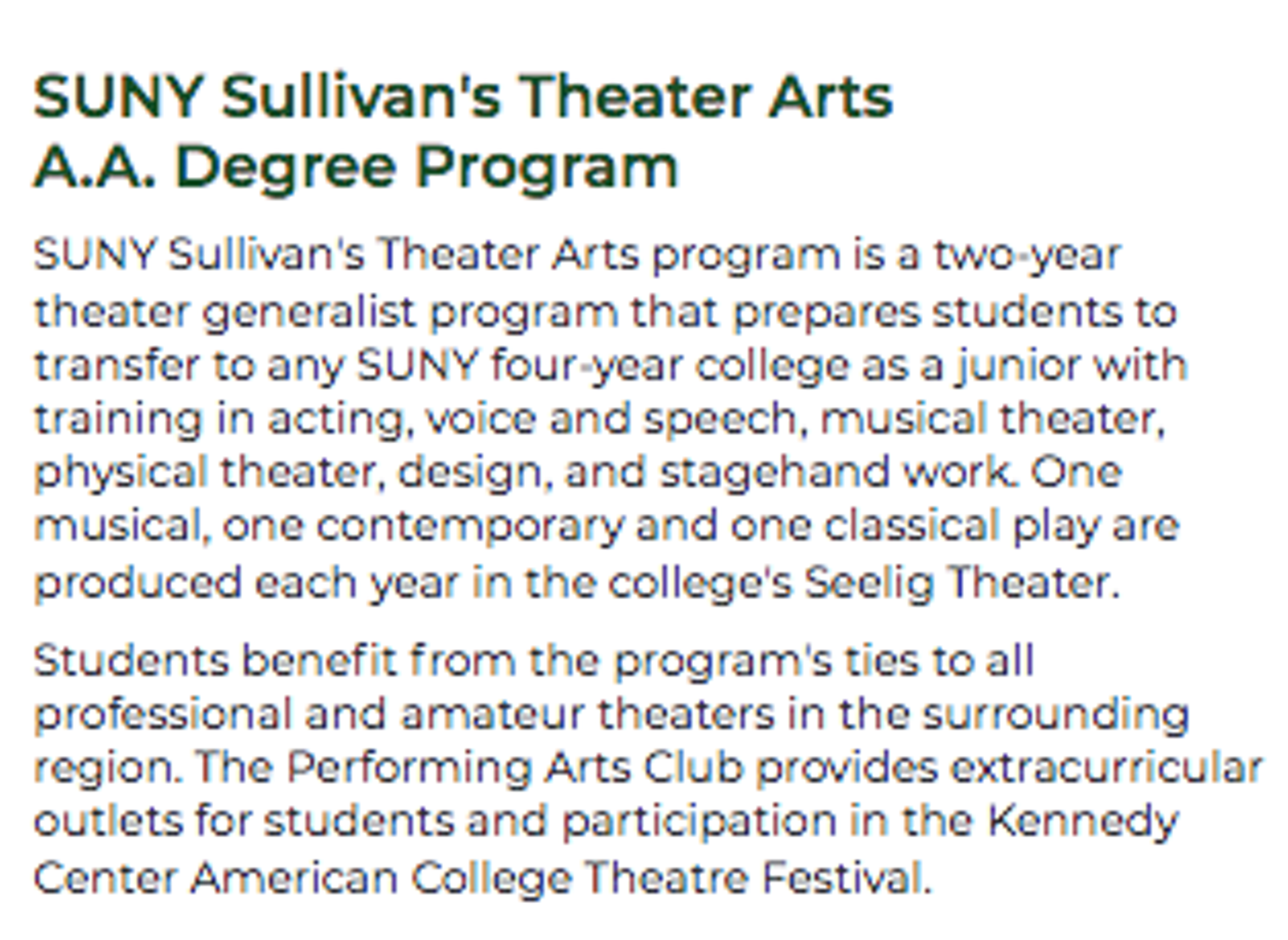Click the word "contemporary"
This screenshot has width=1288, height=940.
coord(470,526)
